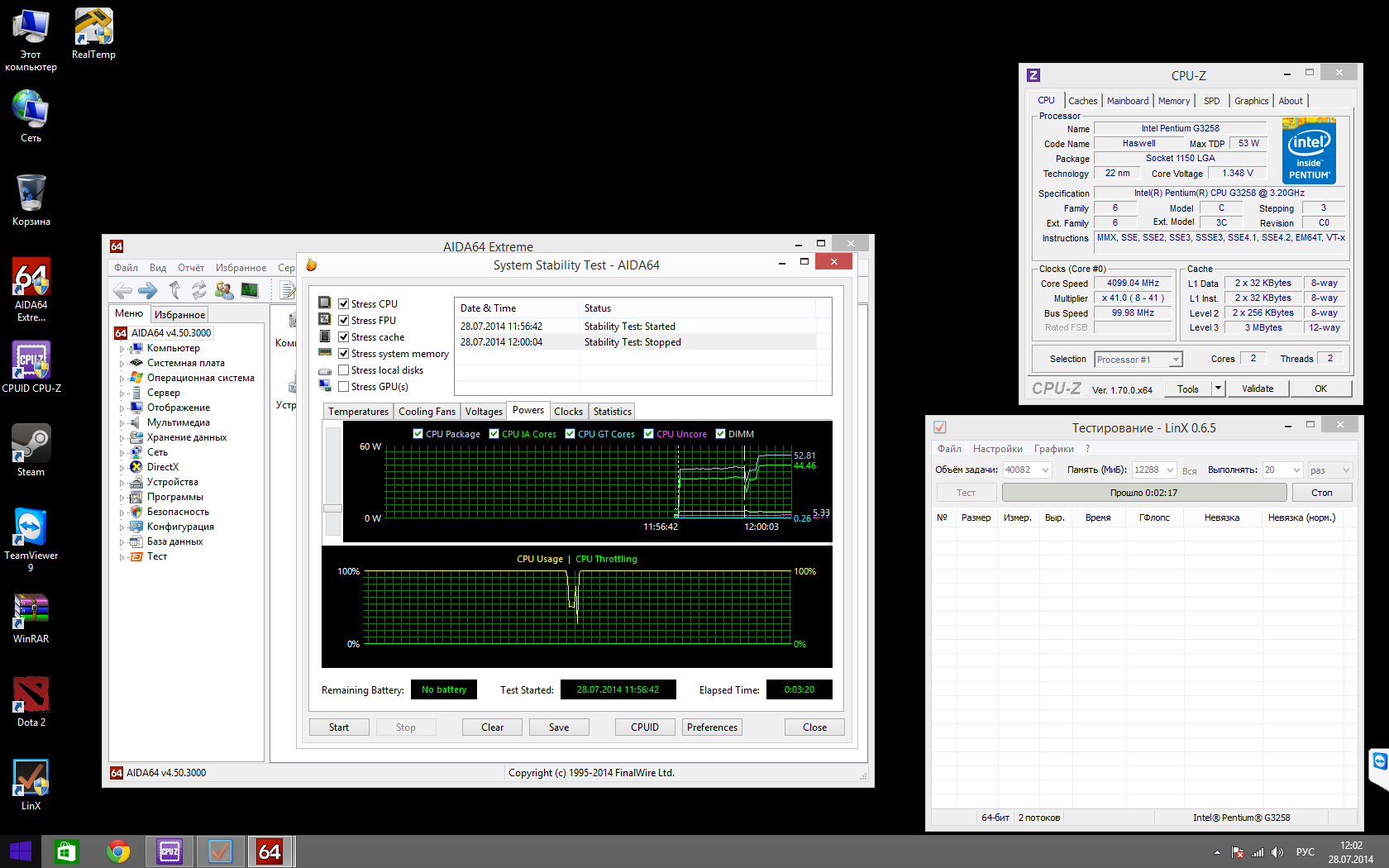Click the Стоп button in LinX
This screenshot has width=1389, height=868.
pyautogui.click(x=1321, y=493)
